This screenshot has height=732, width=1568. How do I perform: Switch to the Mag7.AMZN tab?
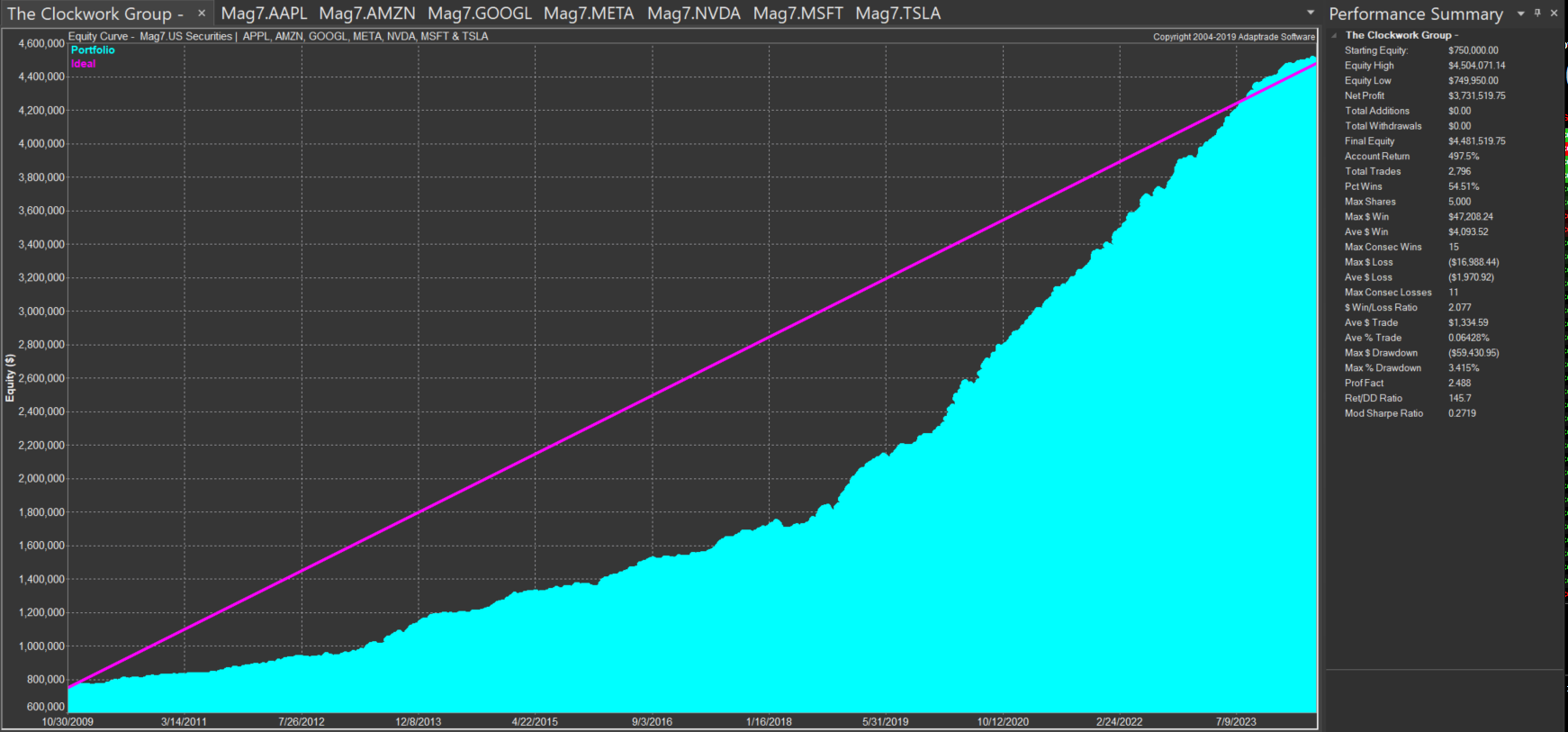coord(367,14)
